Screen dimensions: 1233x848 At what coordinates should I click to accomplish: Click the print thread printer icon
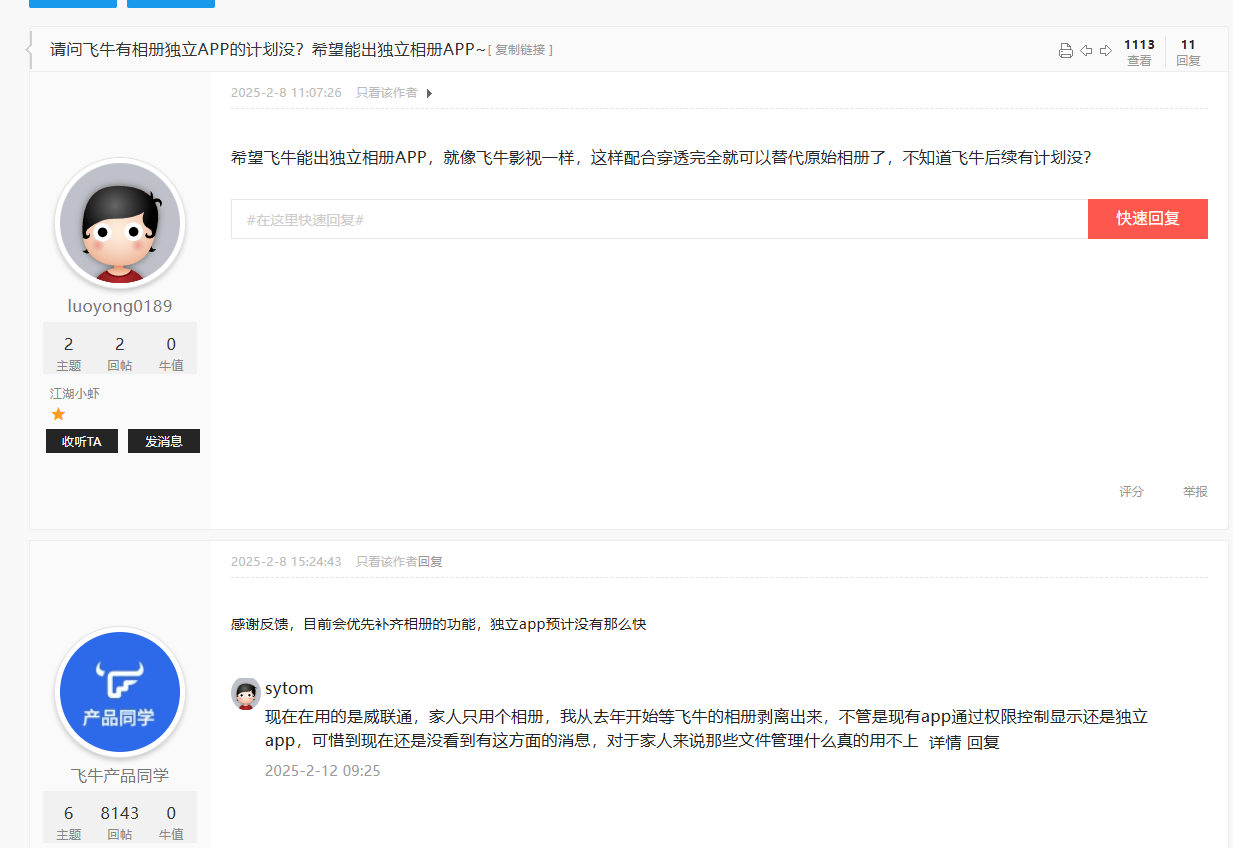[1066, 51]
